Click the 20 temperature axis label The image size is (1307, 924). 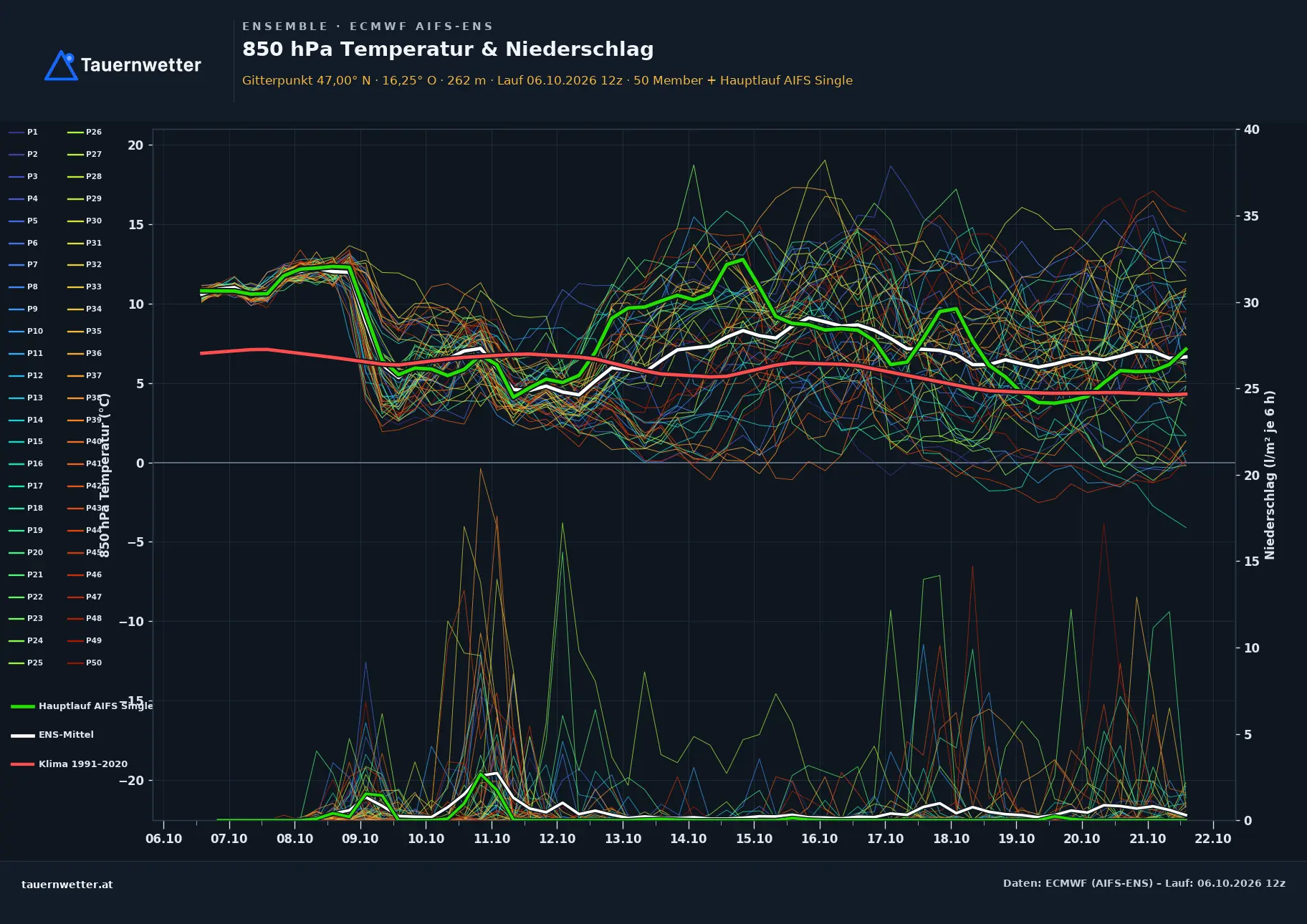click(136, 145)
